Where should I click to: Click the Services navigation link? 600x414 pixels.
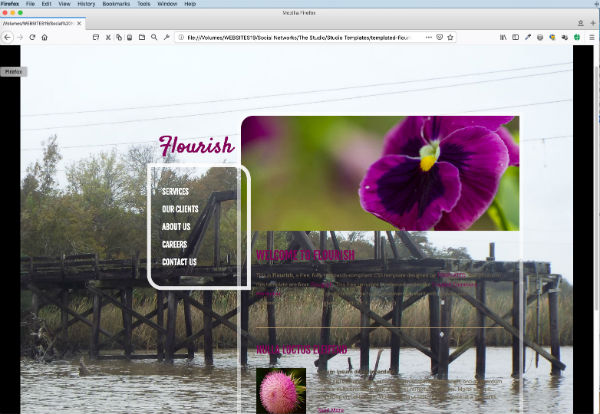tap(175, 191)
